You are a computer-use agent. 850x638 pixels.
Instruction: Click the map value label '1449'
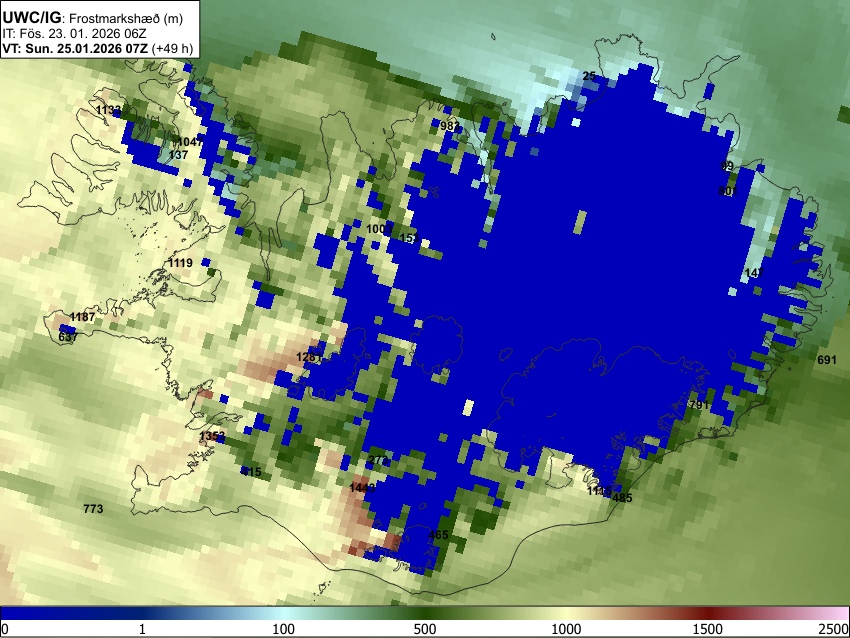(362, 488)
